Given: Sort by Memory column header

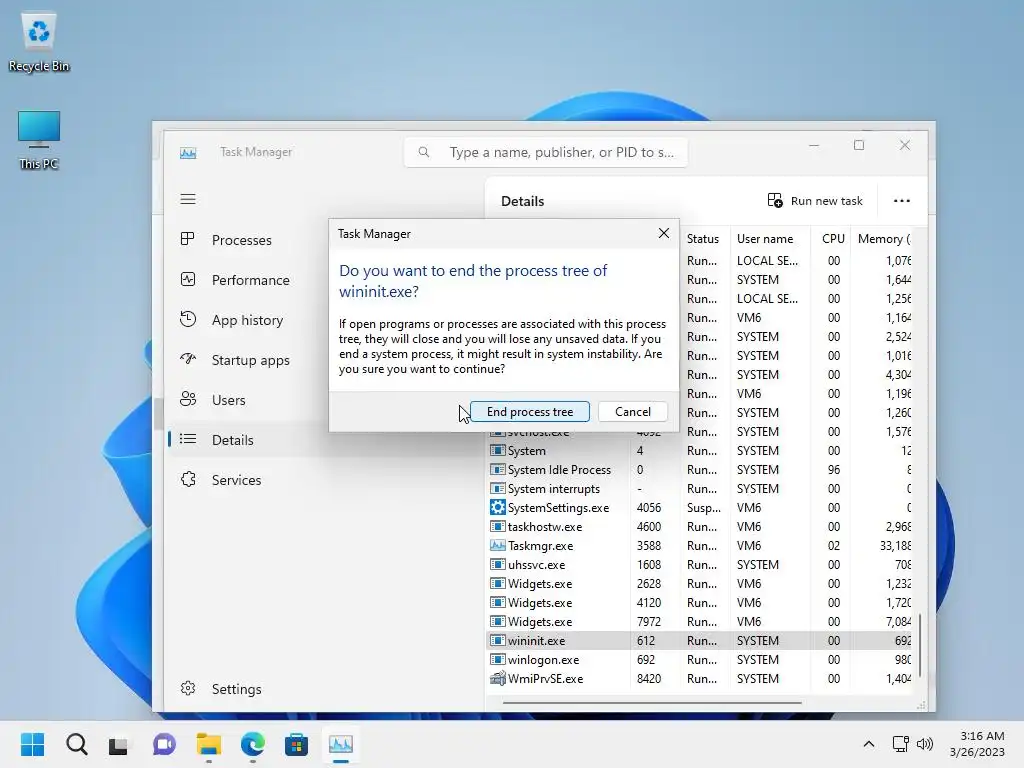Looking at the screenshot, I should coord(883,238).
